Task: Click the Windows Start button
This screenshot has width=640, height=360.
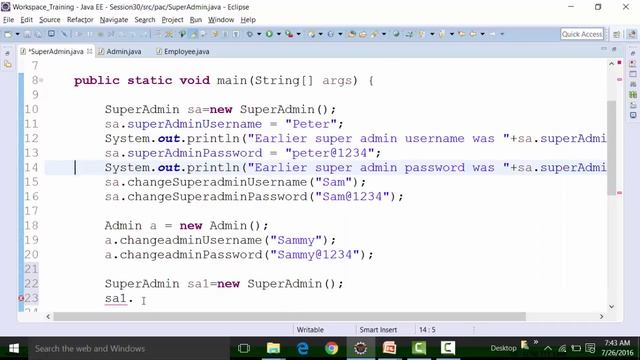Action: tap(14, 349)
